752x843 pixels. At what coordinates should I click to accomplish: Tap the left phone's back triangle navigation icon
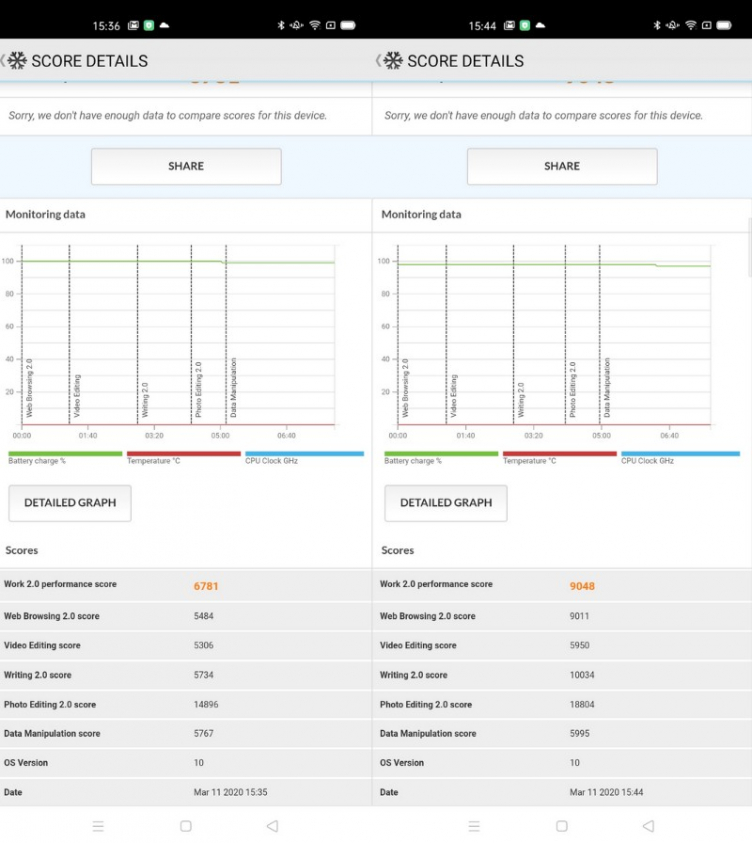pos(272,826)
